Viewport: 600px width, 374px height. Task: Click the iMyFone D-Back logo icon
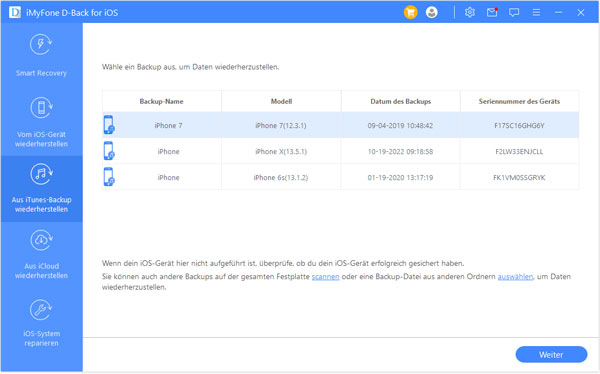click(15, 12)
